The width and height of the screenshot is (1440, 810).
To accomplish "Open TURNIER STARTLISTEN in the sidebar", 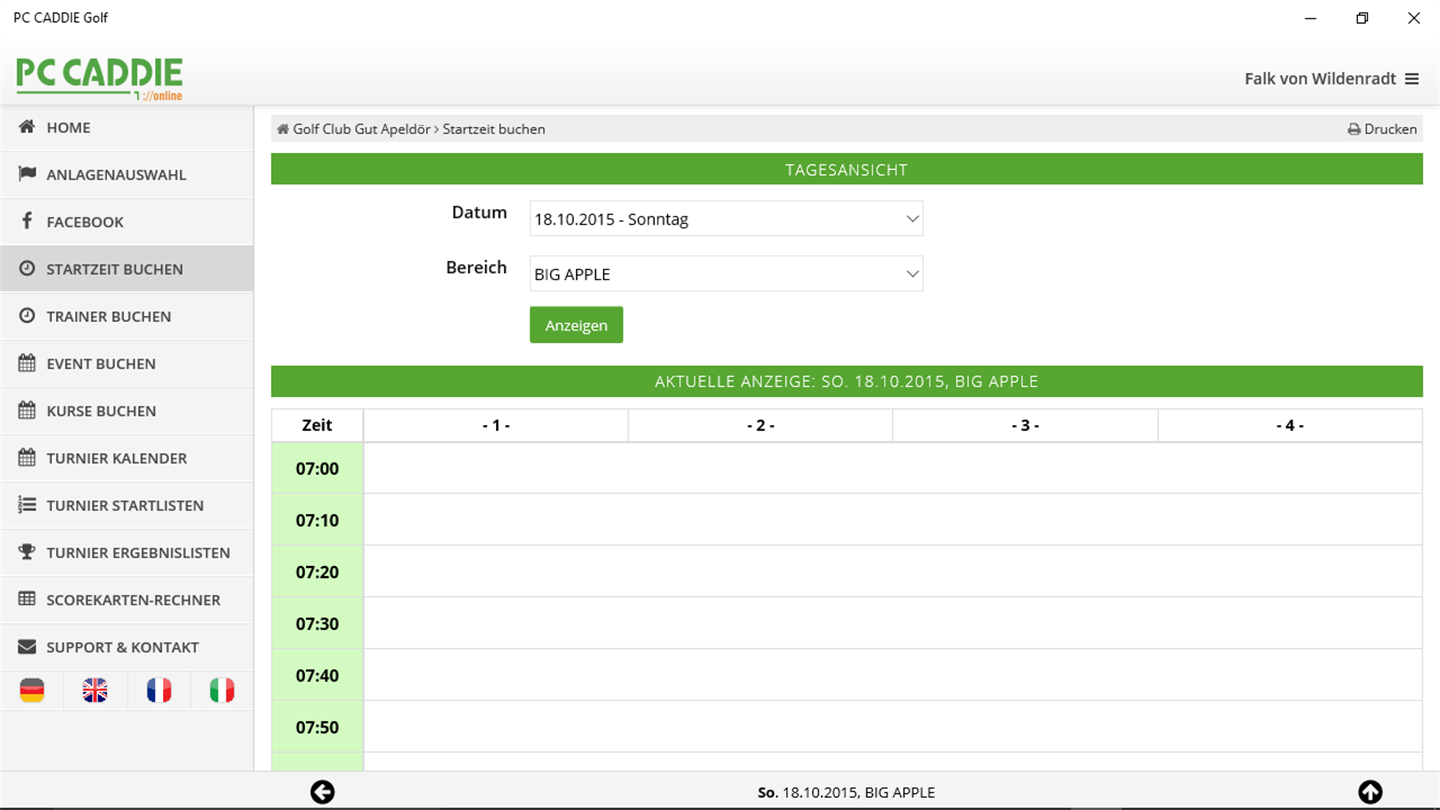I will [127, 505].
